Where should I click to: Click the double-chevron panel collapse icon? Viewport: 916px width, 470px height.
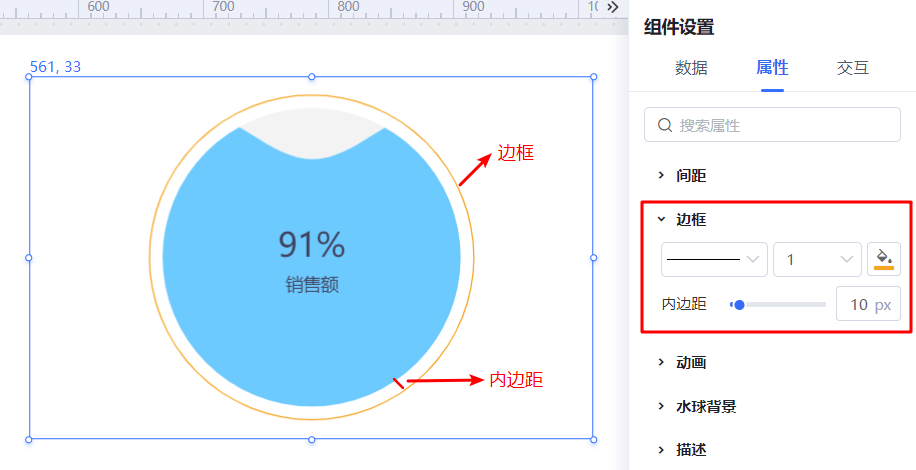[x=612, y=7]
